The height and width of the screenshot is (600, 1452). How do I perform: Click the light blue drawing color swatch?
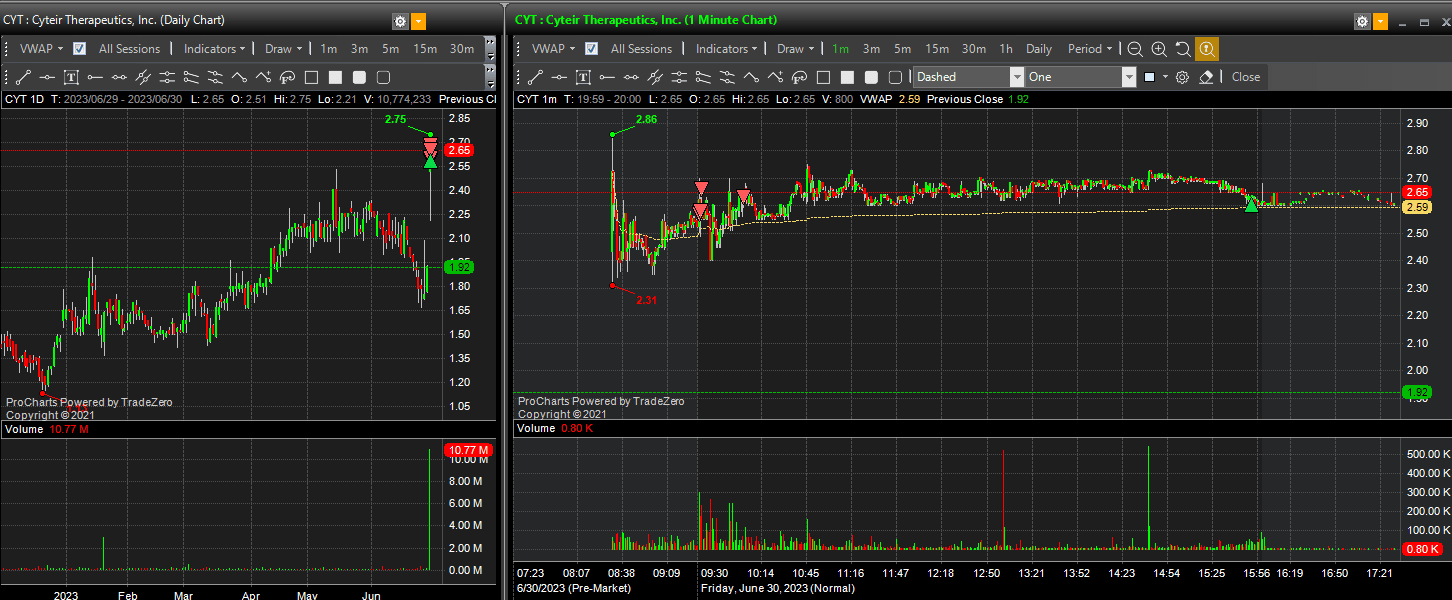pyautogui.click(x=1150, y=77)
